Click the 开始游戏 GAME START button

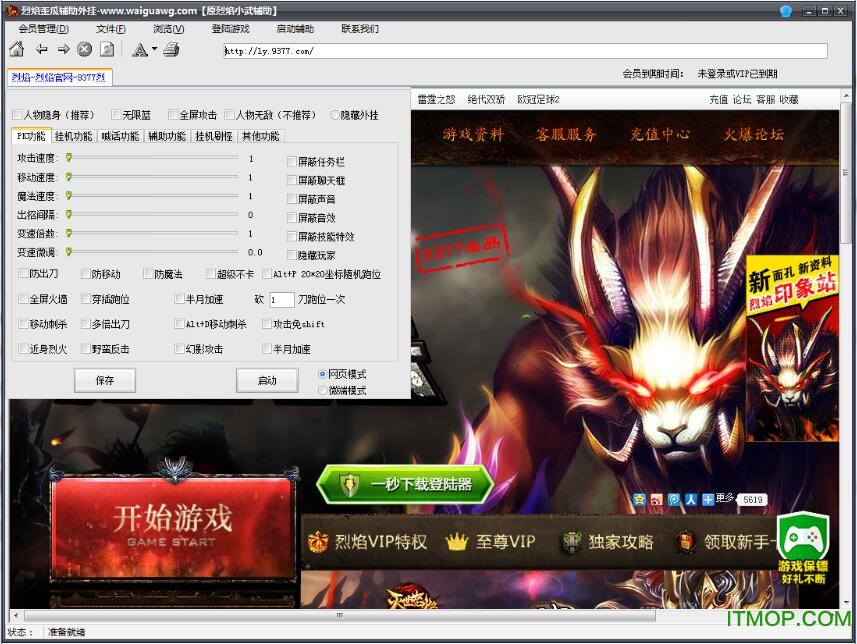[x=173, y=528]
